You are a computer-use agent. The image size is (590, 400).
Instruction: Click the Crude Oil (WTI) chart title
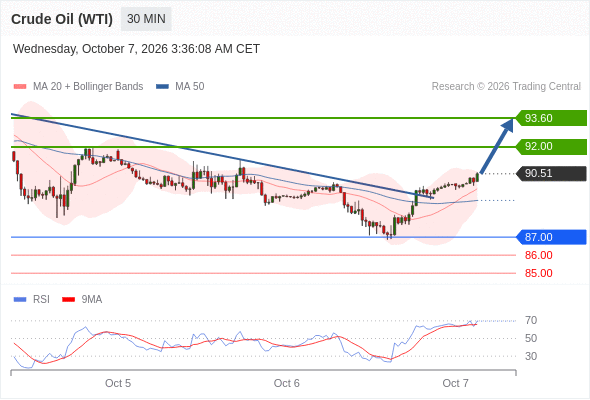[62, 19]
